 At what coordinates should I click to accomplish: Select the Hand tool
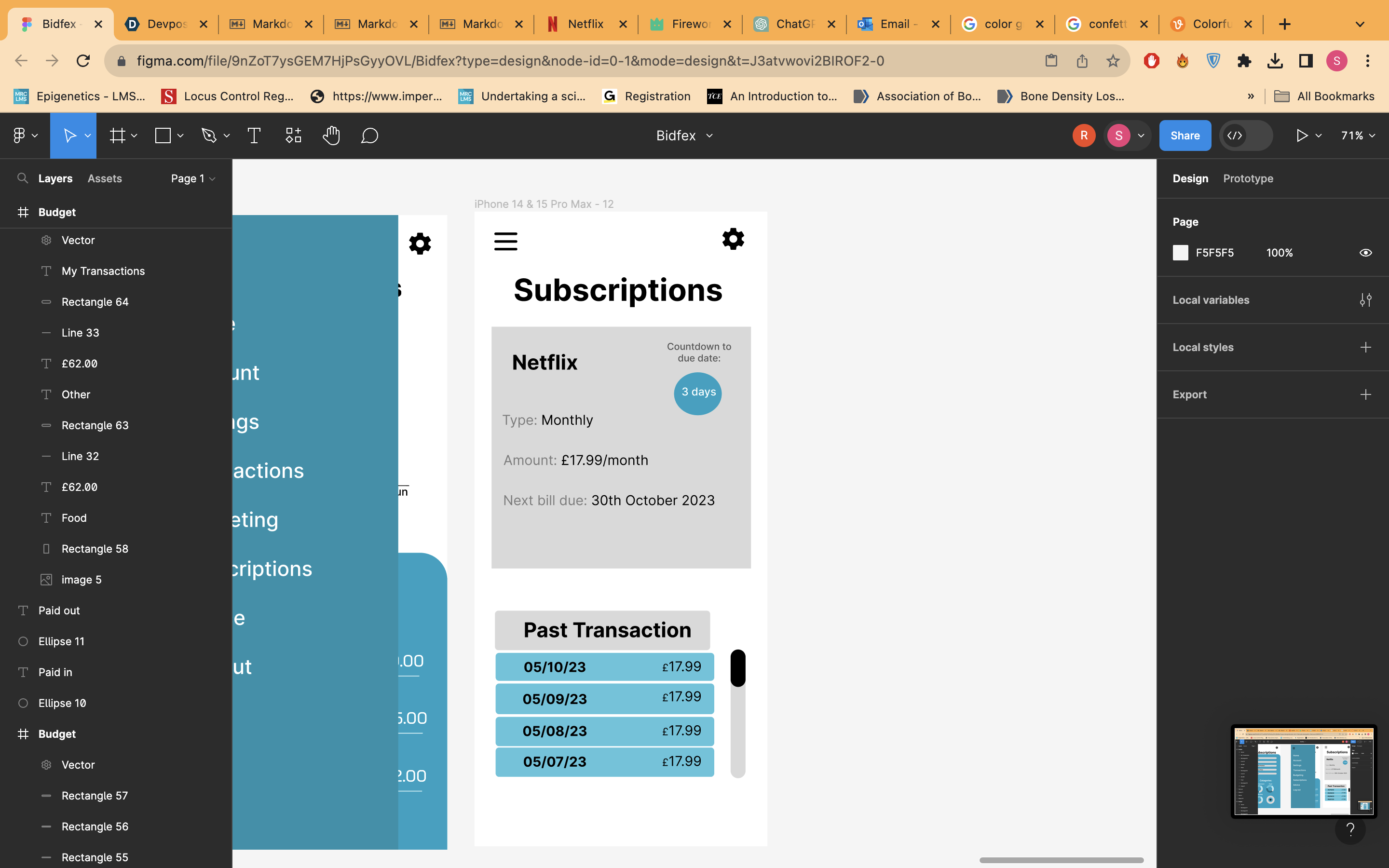331,136
